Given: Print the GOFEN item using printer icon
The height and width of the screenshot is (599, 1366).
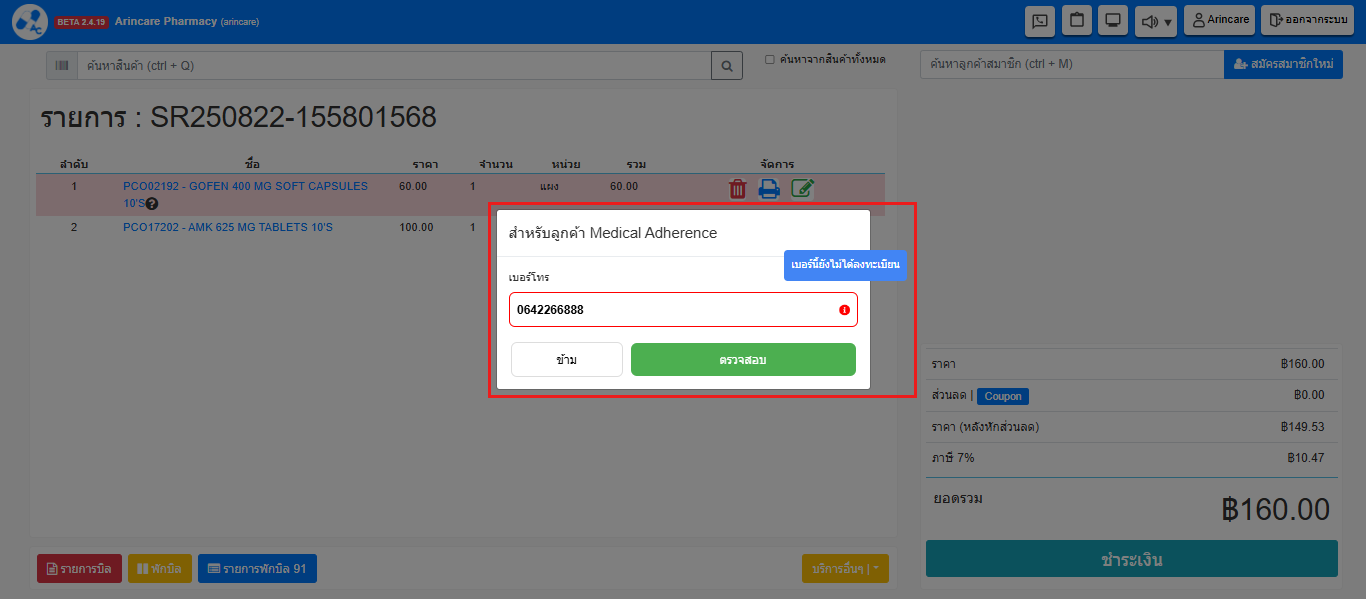Looking at the screenshot, I should 769,188.
